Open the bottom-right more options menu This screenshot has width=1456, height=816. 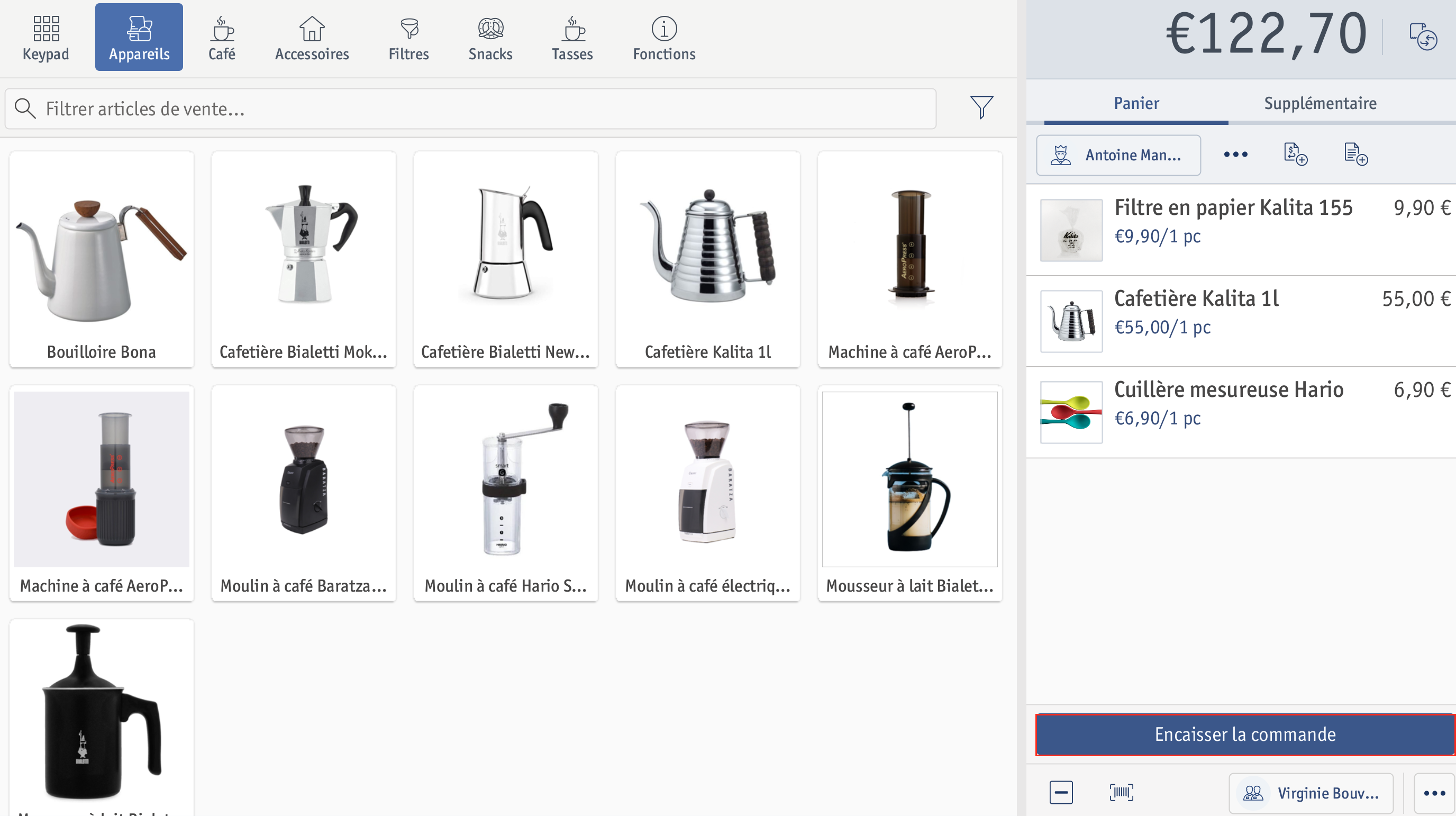pos(1434,793)
